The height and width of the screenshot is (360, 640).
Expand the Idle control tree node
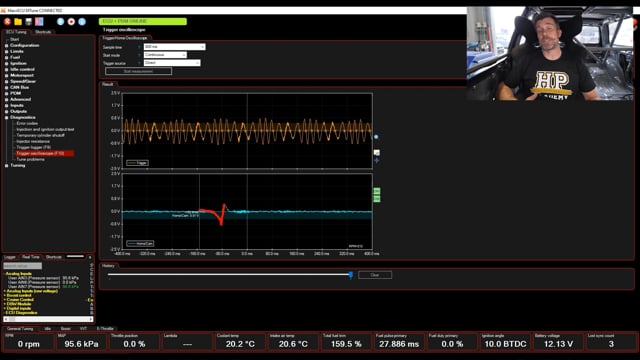(x=7, y=69)
